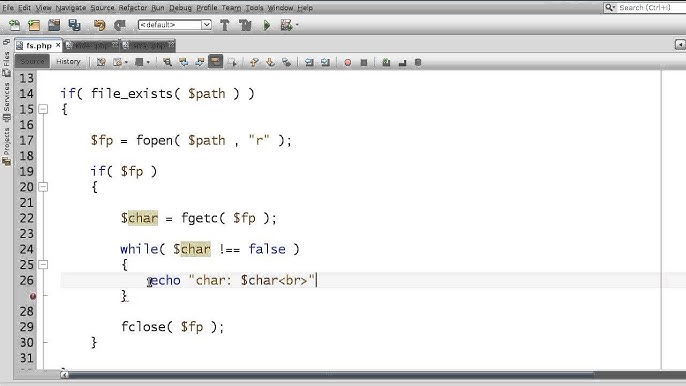Collapse code fold at line 20
Viewport: 686px width, 386px height.
pyautogui.click(x=43, y=187)
